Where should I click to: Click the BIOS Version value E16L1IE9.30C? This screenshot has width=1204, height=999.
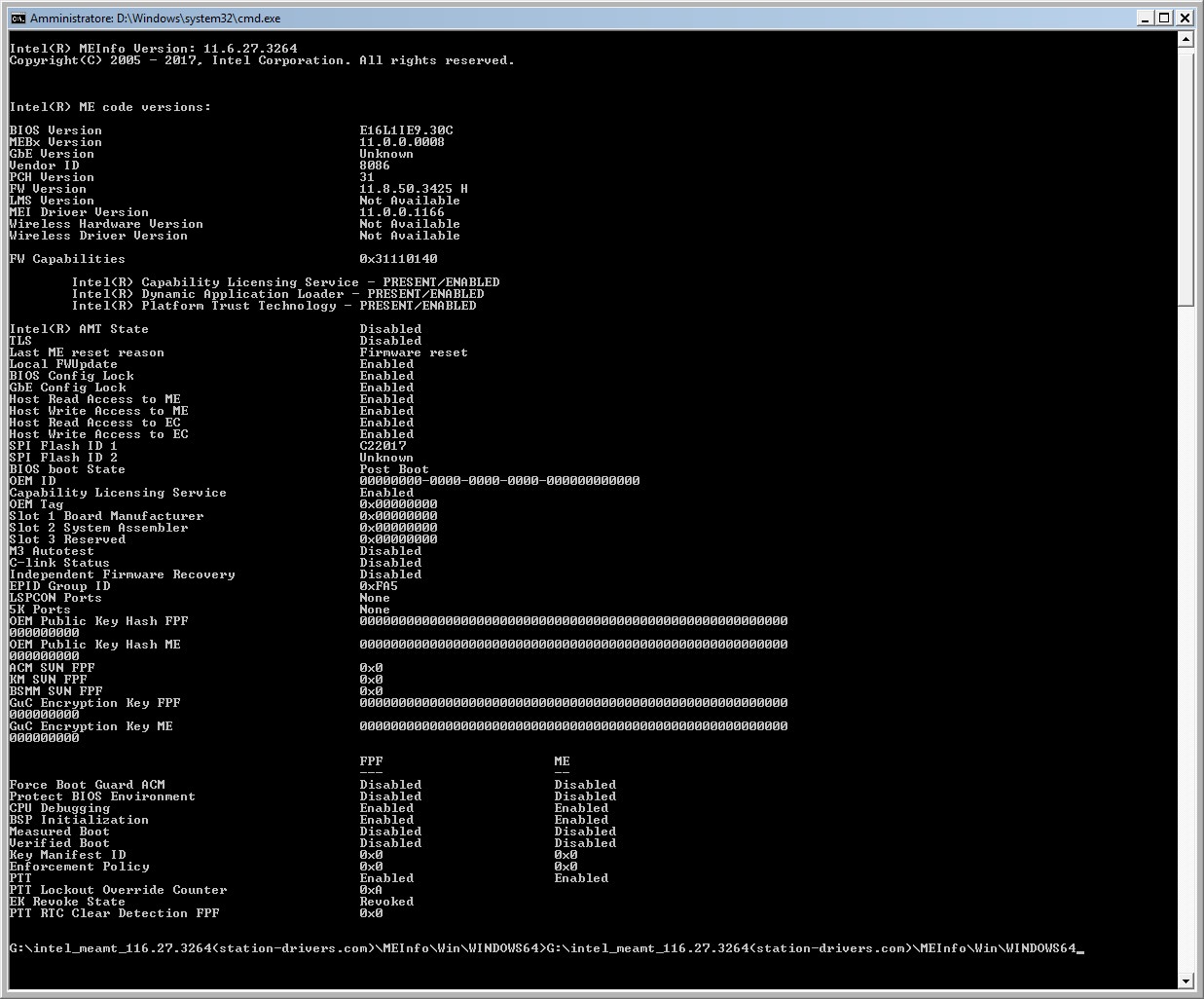point(406,130)
